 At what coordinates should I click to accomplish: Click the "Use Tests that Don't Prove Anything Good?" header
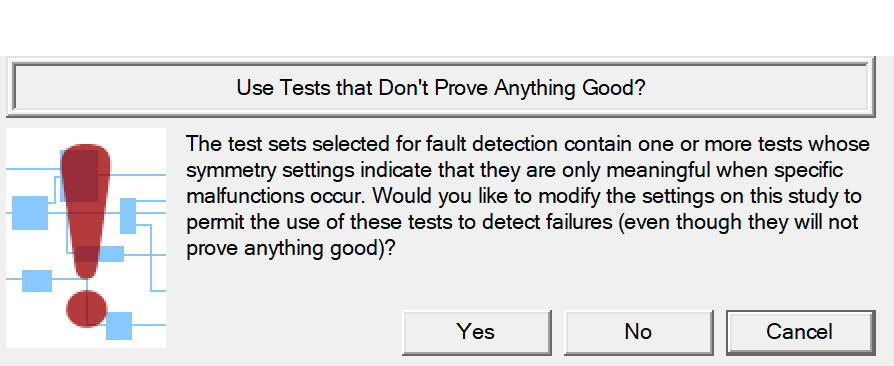440,88
